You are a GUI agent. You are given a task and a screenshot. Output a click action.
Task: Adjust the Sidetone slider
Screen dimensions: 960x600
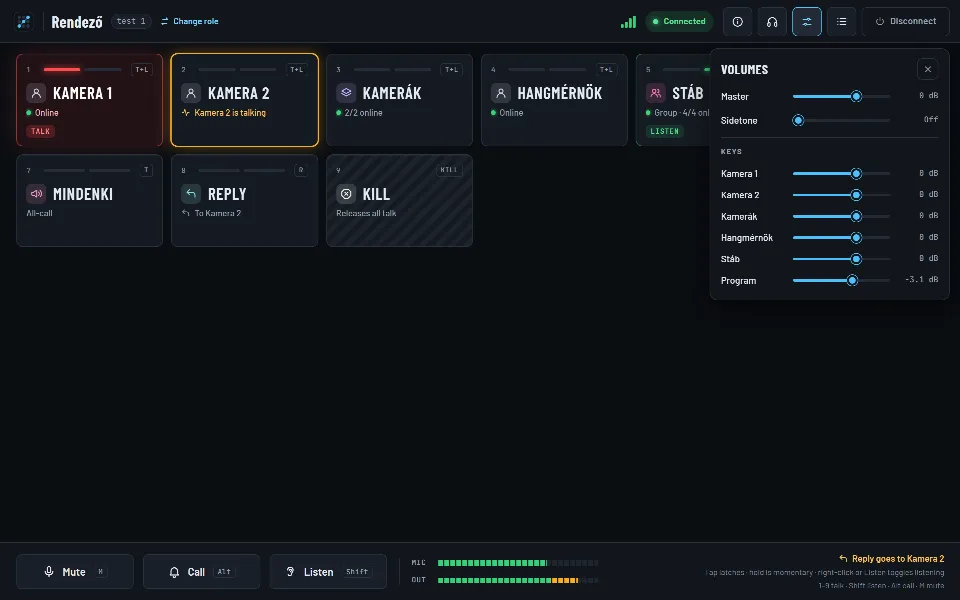click(841, 121)
